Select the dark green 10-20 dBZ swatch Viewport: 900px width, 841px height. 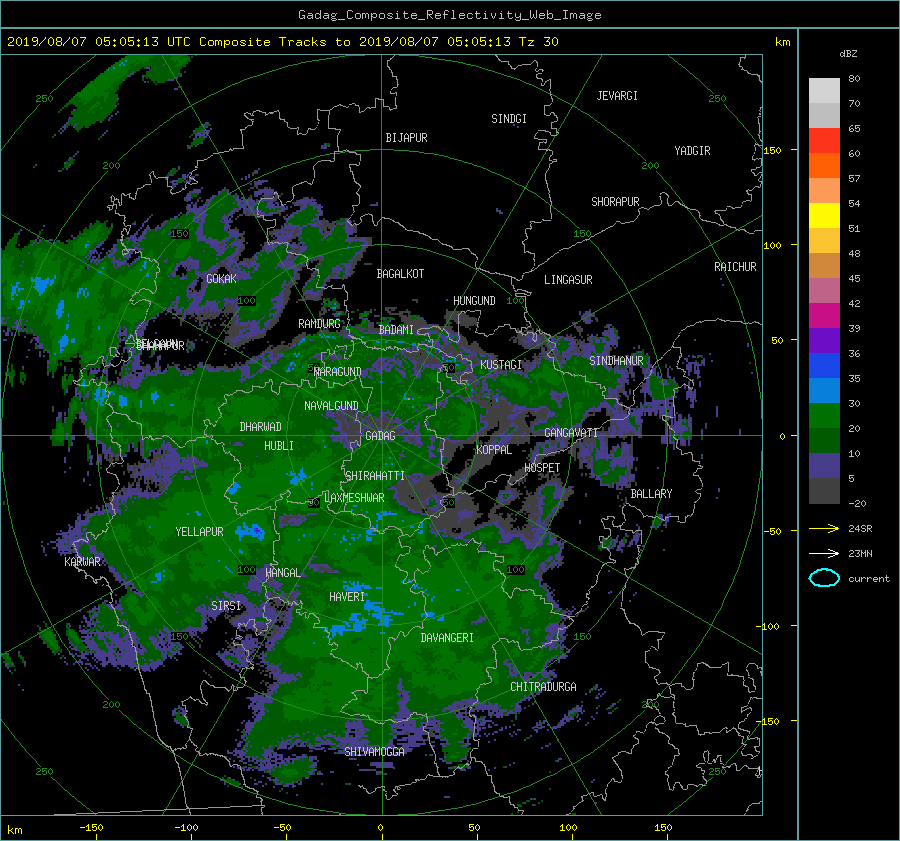pyautogui.click(x=824, y=440)
